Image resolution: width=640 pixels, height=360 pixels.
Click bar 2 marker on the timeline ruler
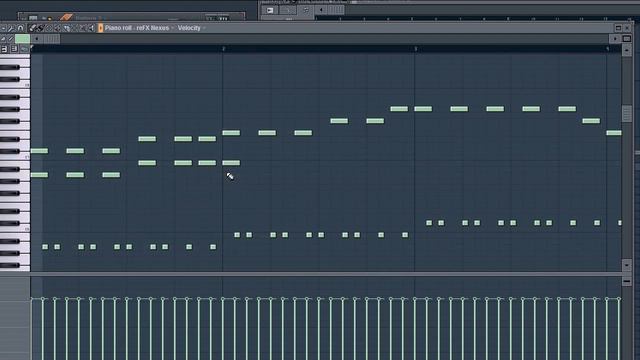(223, 49)
